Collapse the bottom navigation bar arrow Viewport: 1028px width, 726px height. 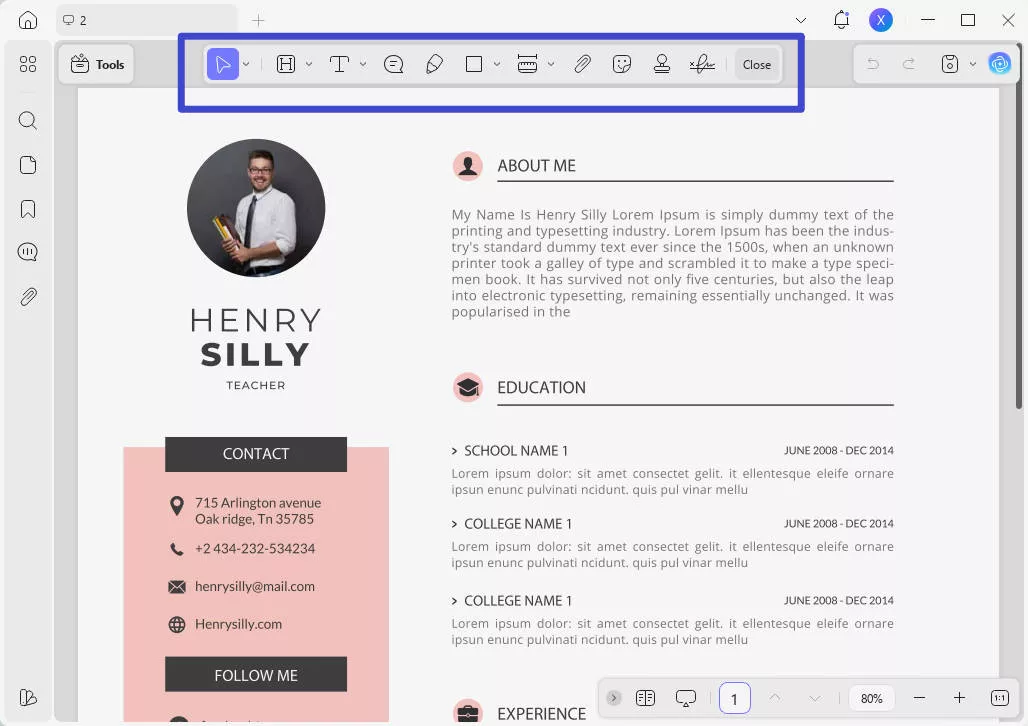pos(614,698)
